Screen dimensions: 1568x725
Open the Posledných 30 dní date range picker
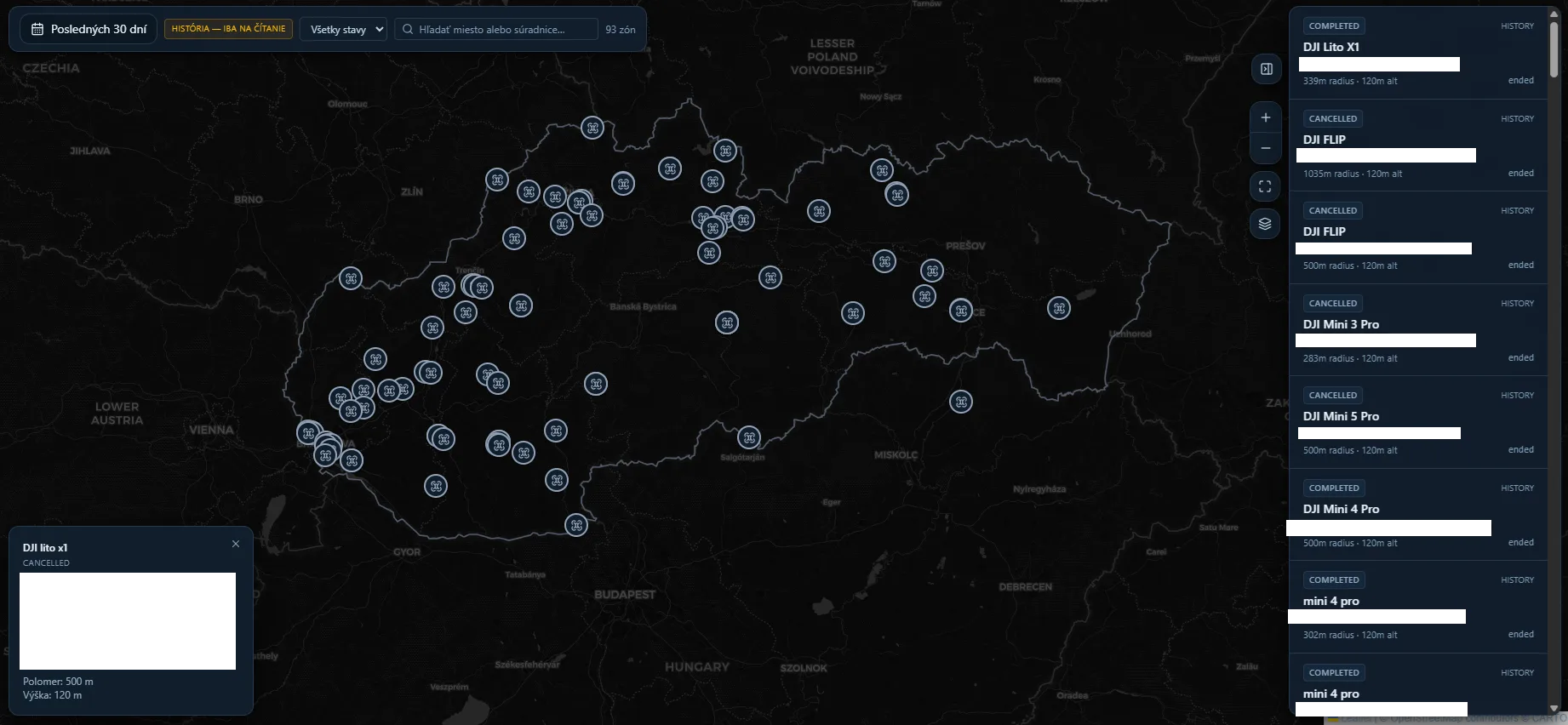[89, 29]
